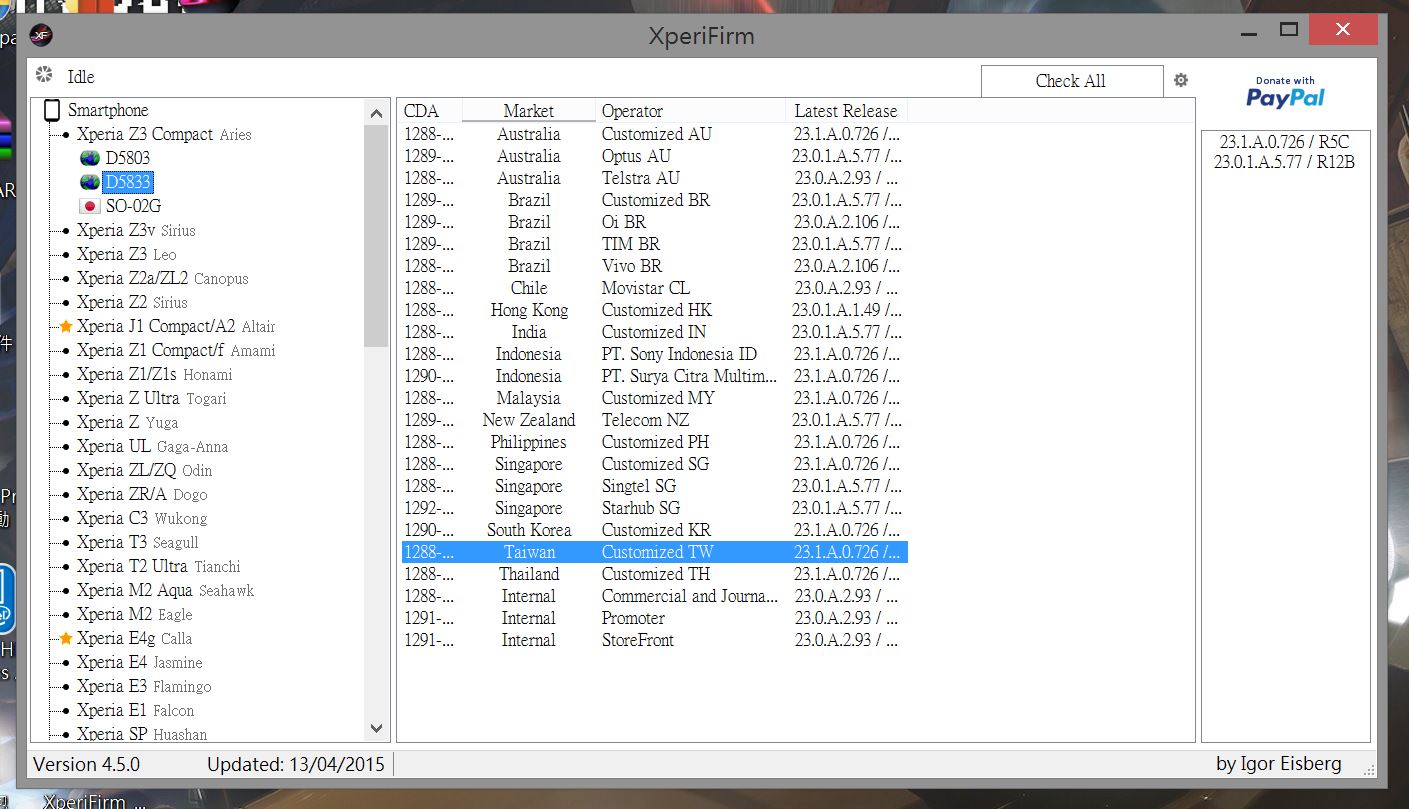Select Xperia ZR/A Dogo in tree
The height and width of the screenshot is (809, 1409).
(142, 494)
